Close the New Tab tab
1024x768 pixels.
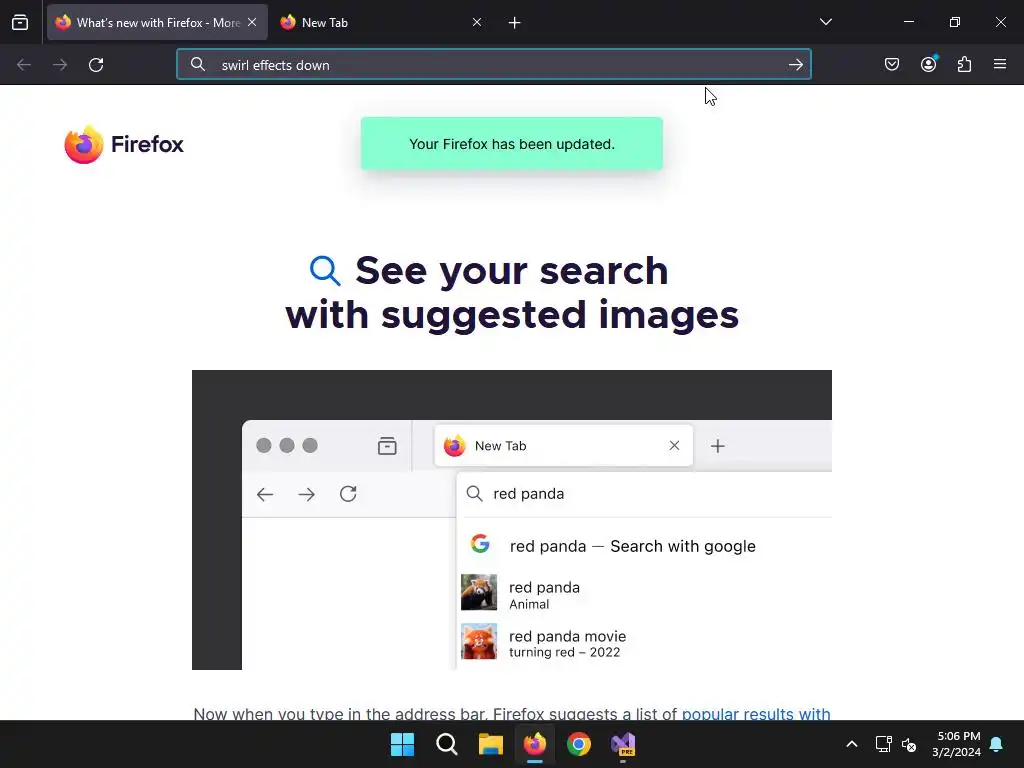[477, 22]
